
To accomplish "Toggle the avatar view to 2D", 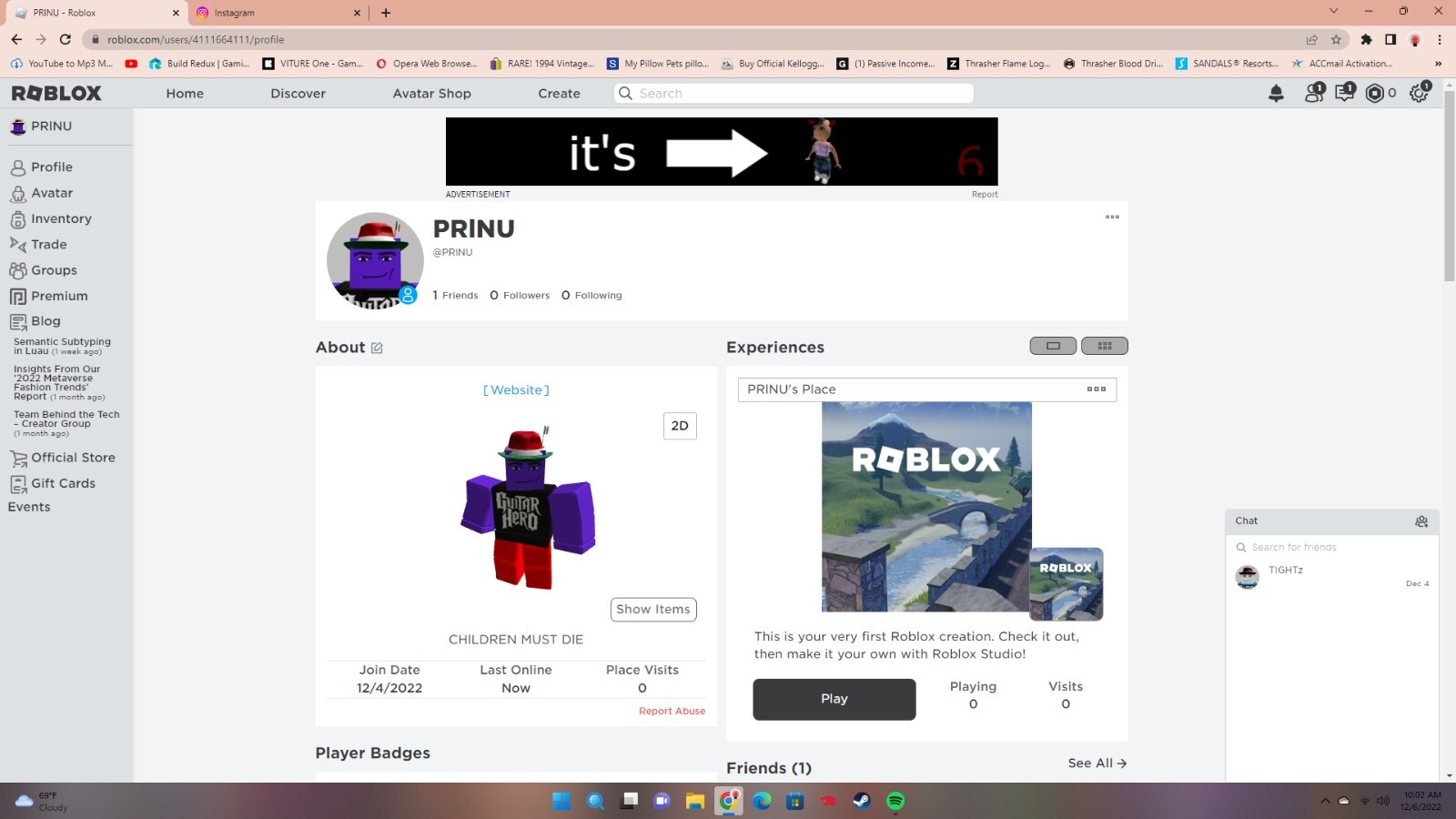I will click(679, 425).
